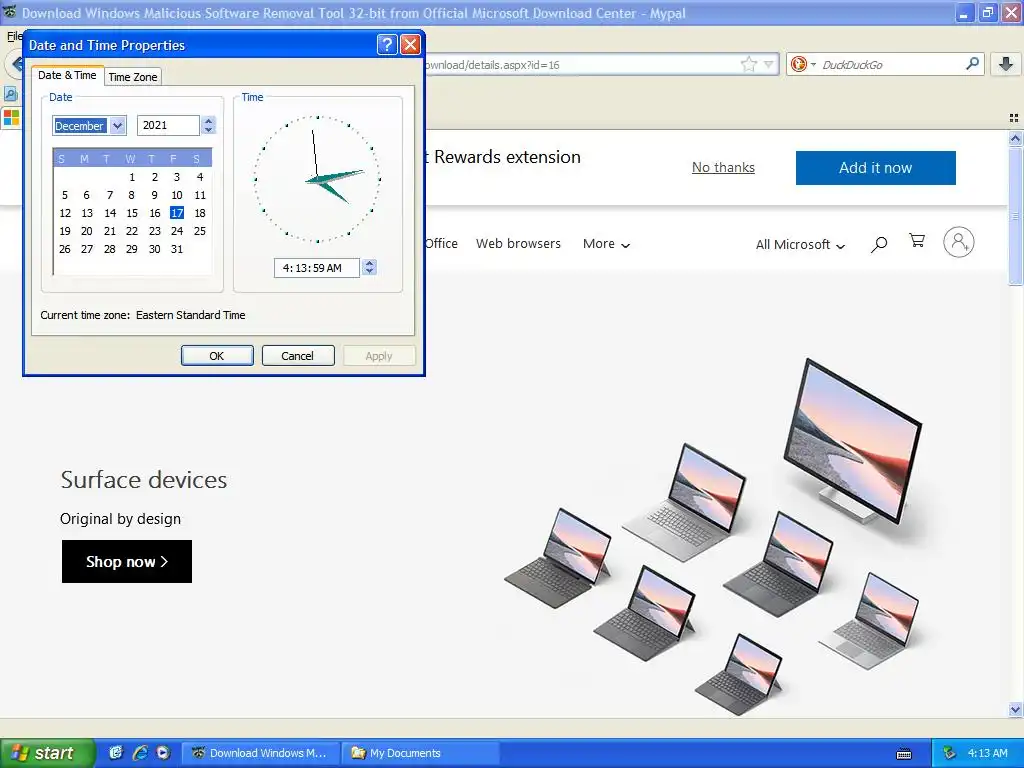
Task: Increase time with the up spinner
Action: (370, 263)
